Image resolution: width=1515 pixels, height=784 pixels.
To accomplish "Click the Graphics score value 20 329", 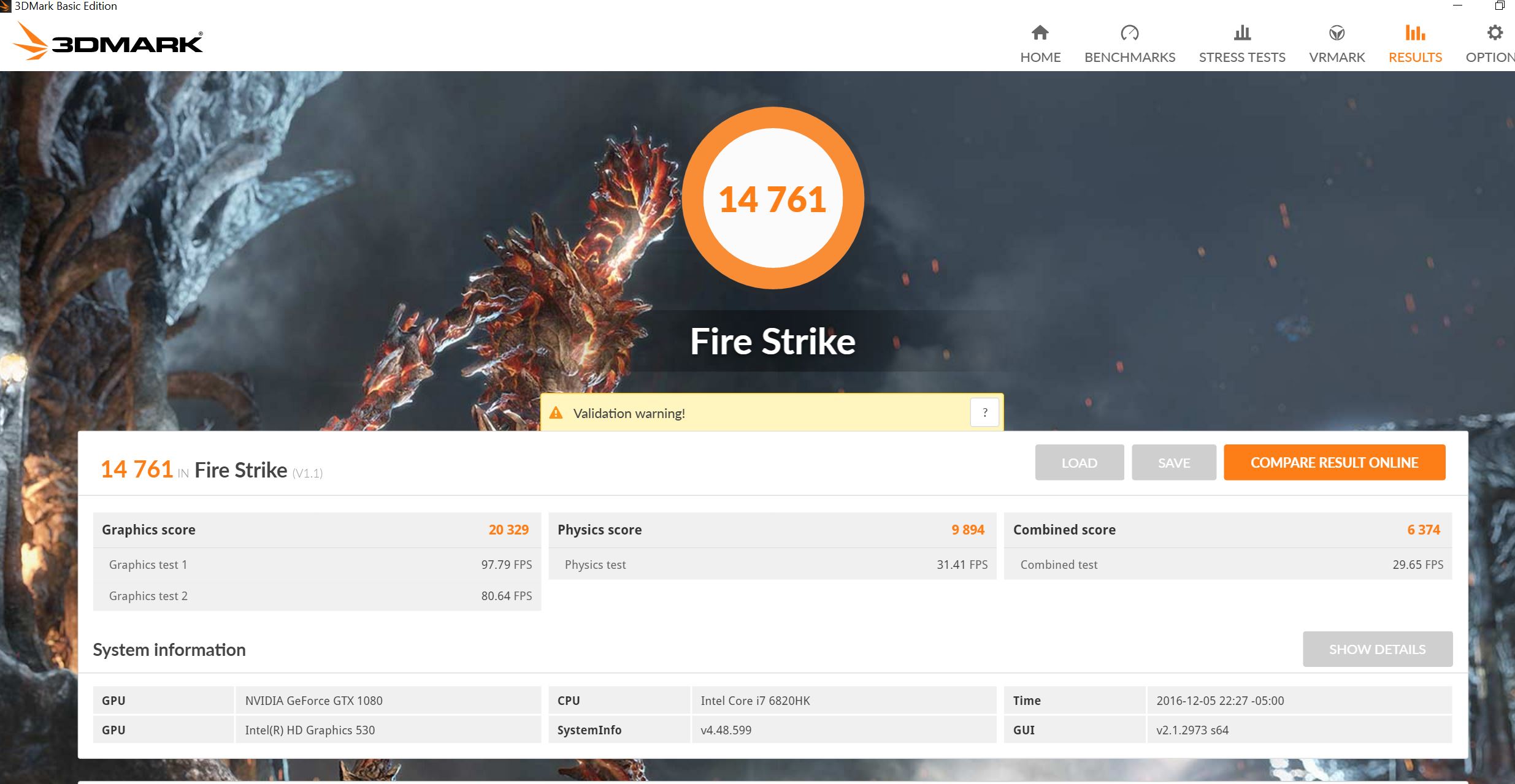I will click(x=508, y=530).
